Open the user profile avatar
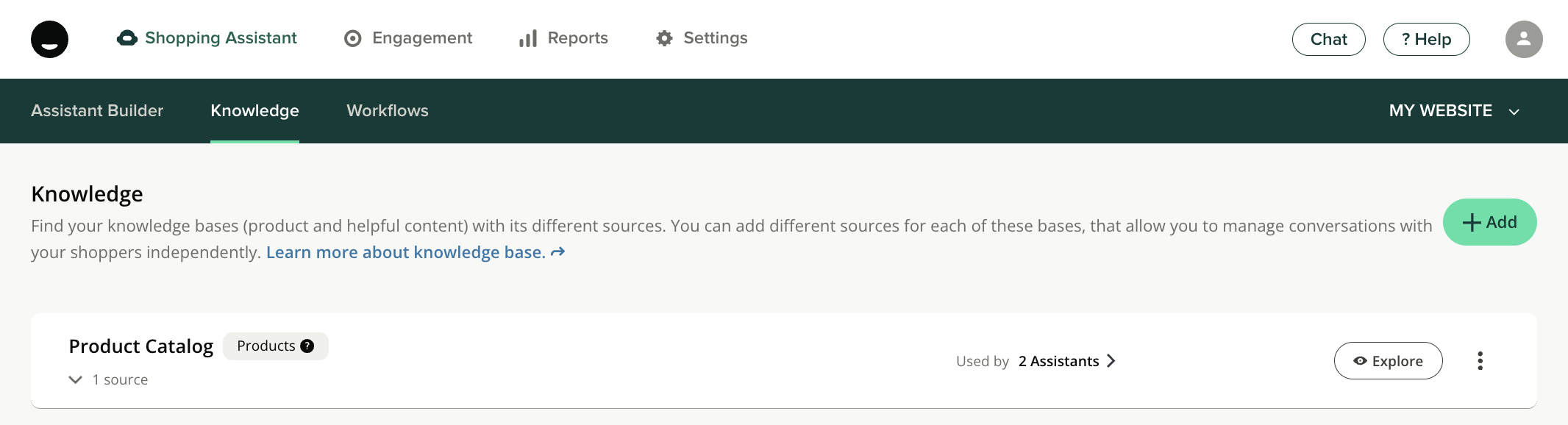The width and height of the screenshot is (1568, 425). 1523,39
